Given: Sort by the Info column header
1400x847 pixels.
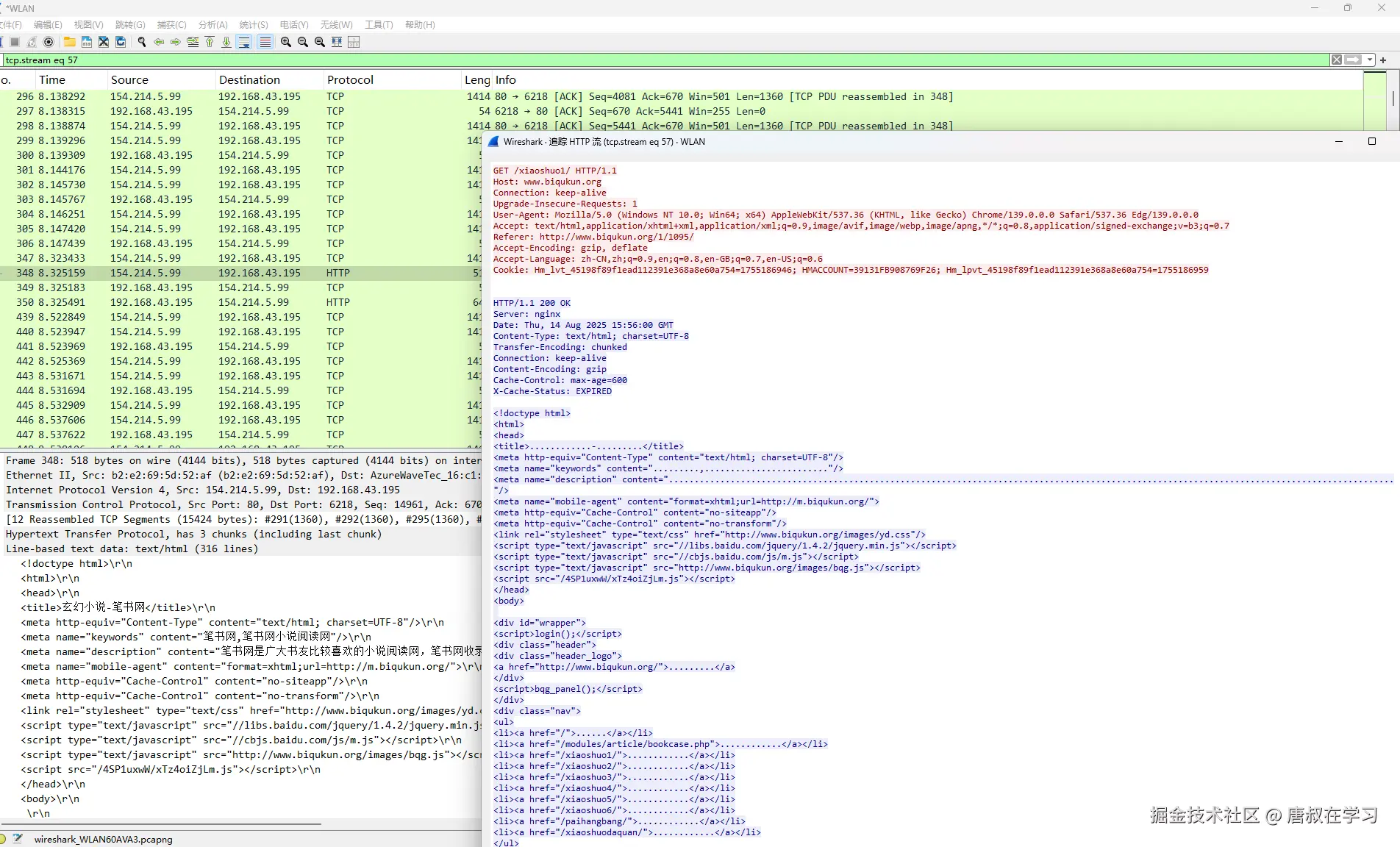Looking at the screenshot, I should [x=926, y=79].
